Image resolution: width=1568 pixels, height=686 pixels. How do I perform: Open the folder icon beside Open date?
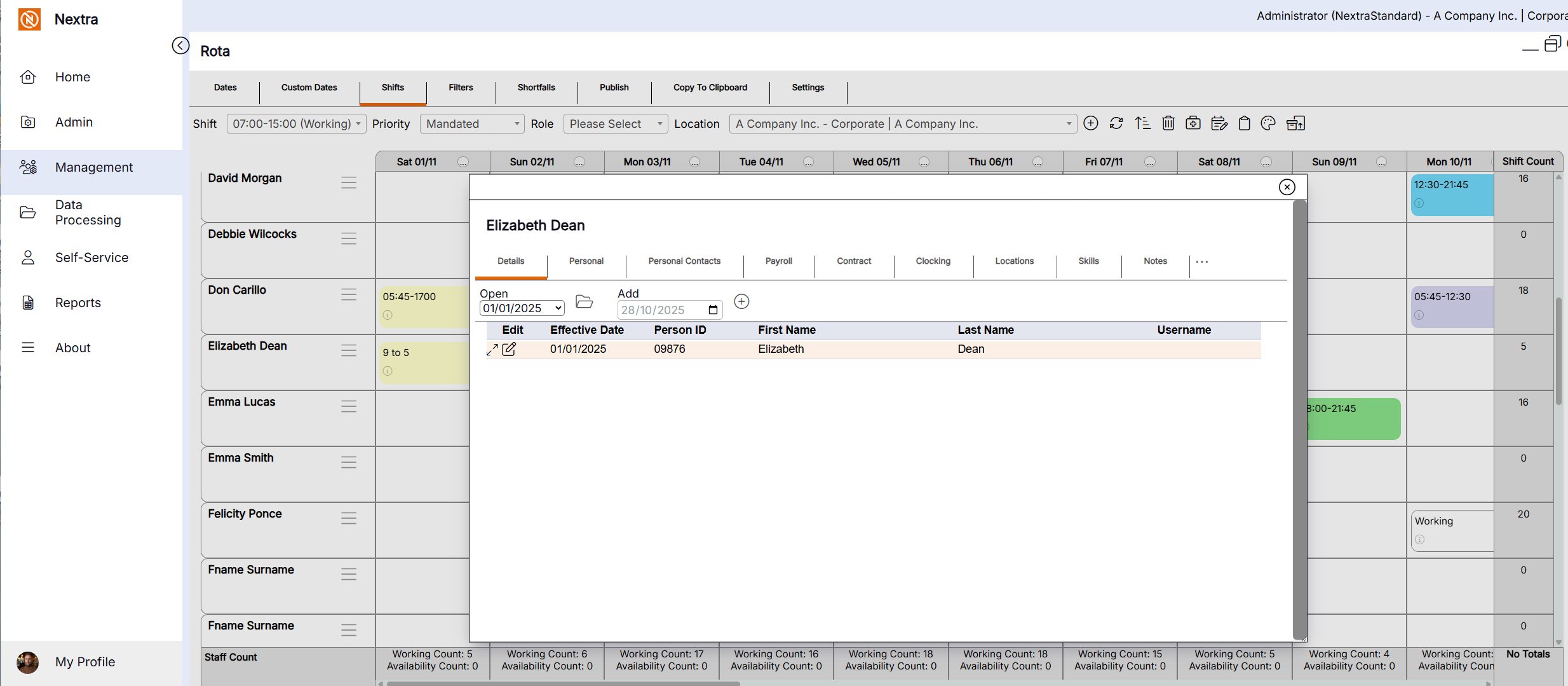click(x=584, y=301)
